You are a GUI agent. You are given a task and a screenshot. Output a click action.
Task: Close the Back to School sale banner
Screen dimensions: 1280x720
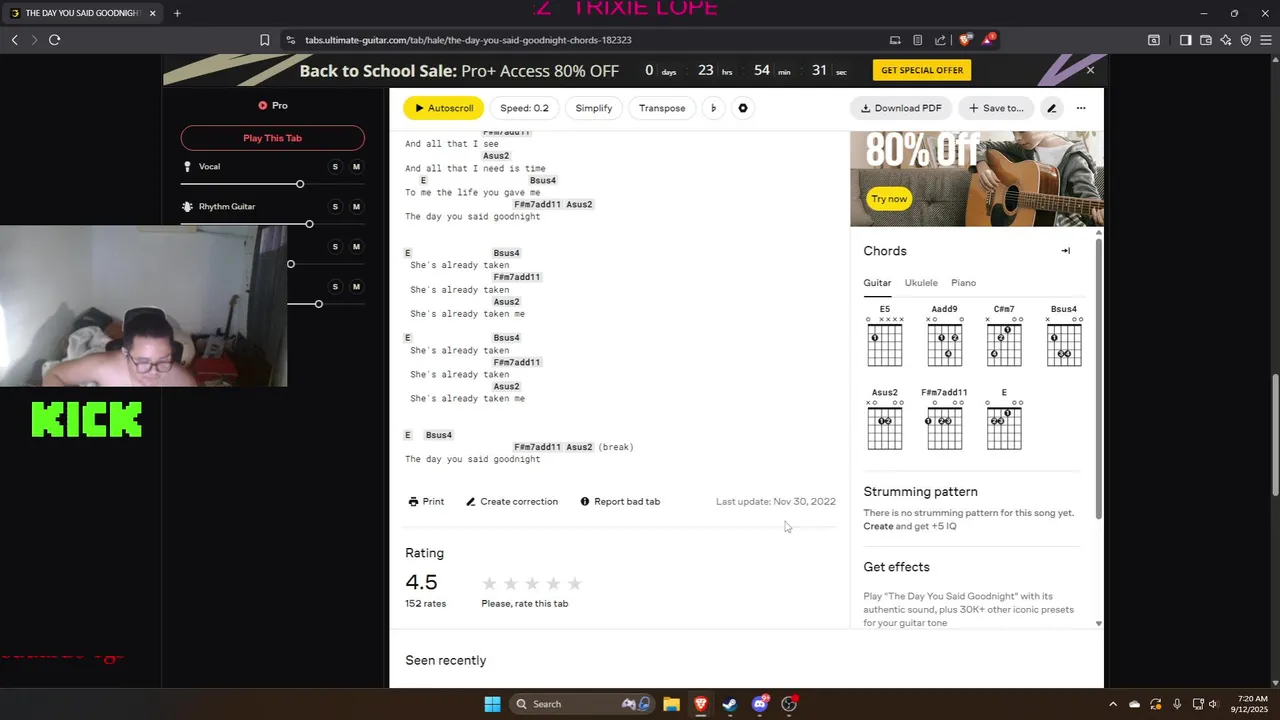click(x=1090, y=70)
